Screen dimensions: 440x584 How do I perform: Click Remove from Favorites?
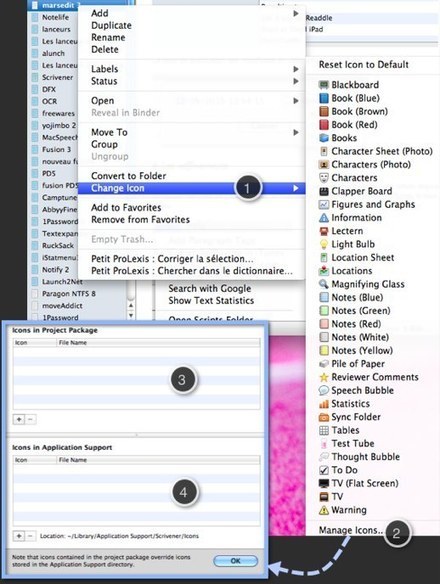[140, 220]
